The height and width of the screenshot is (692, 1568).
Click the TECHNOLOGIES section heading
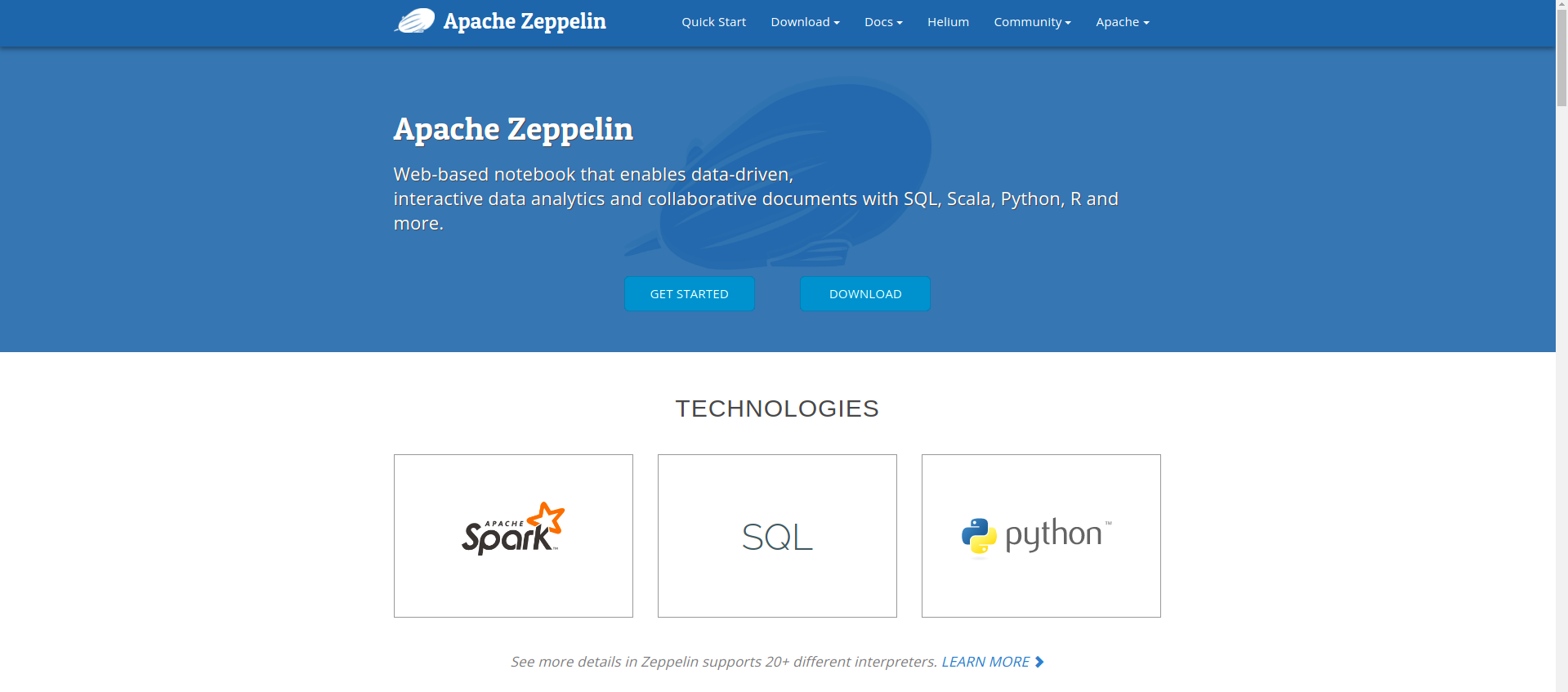click(x=777, y=409)
